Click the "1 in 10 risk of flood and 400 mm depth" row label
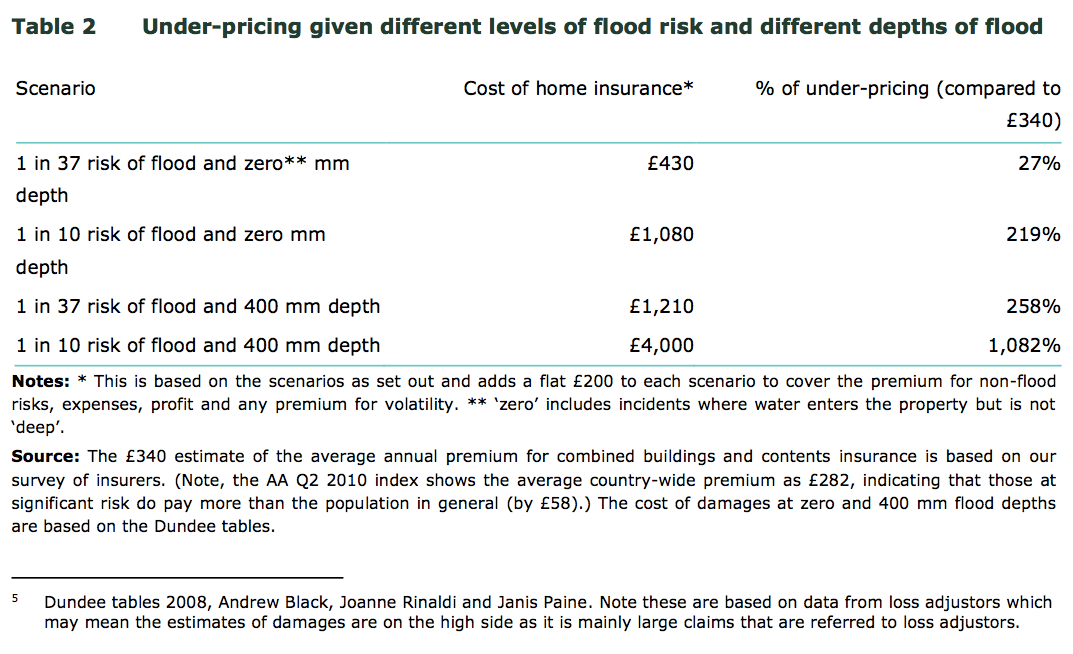Image resolution: width=1073 pixels, height=654 pixels. pos(198,346)
